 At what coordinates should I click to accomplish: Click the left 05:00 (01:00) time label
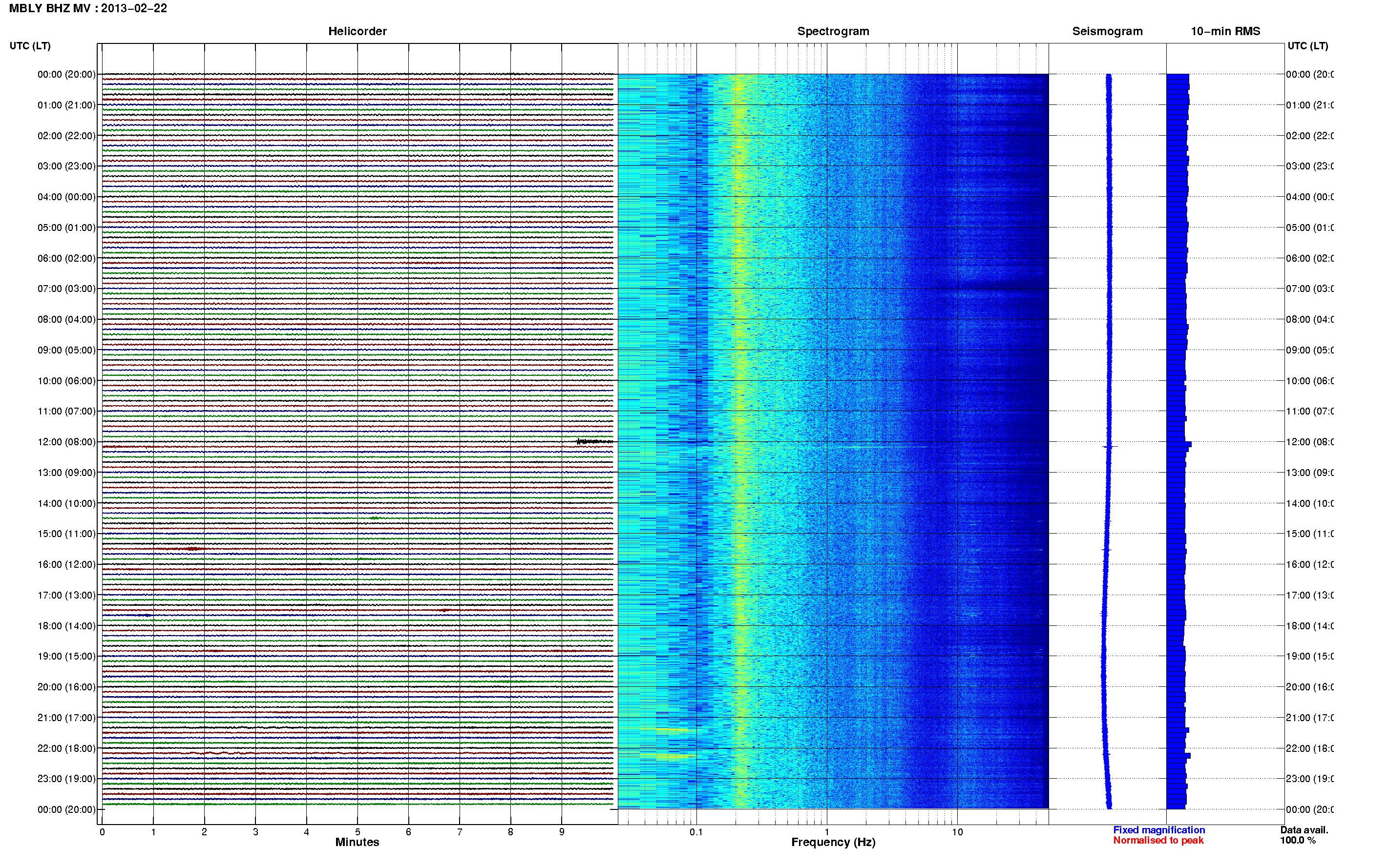click(66, 227)
